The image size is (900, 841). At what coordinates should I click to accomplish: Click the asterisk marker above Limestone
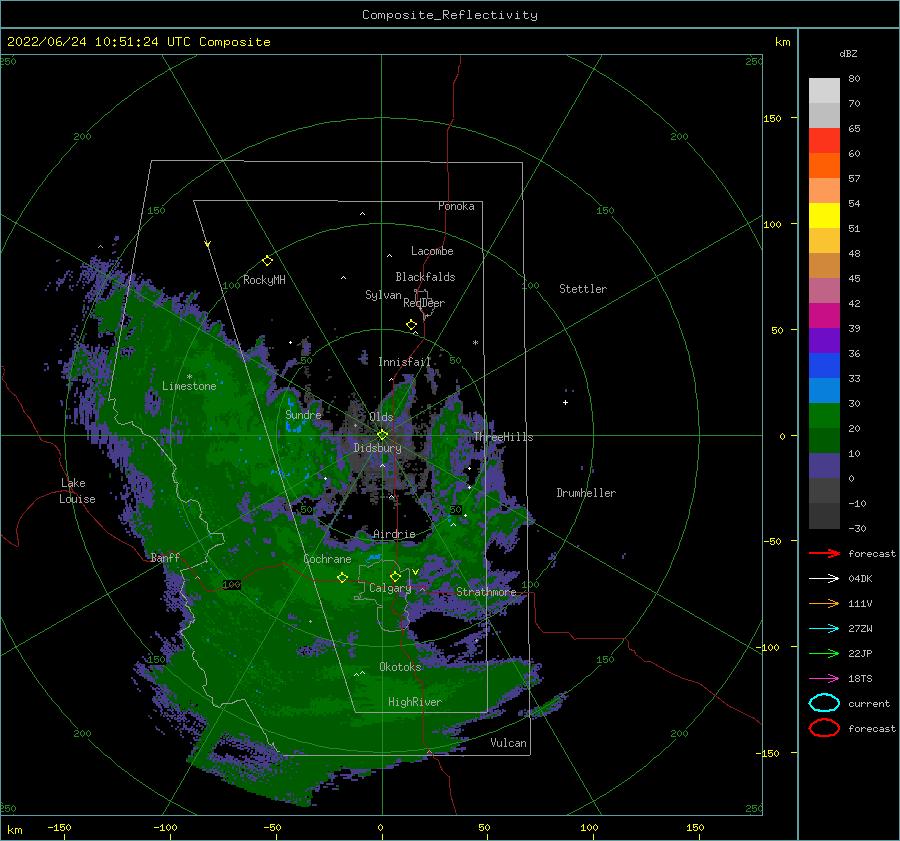coord(189,377)
